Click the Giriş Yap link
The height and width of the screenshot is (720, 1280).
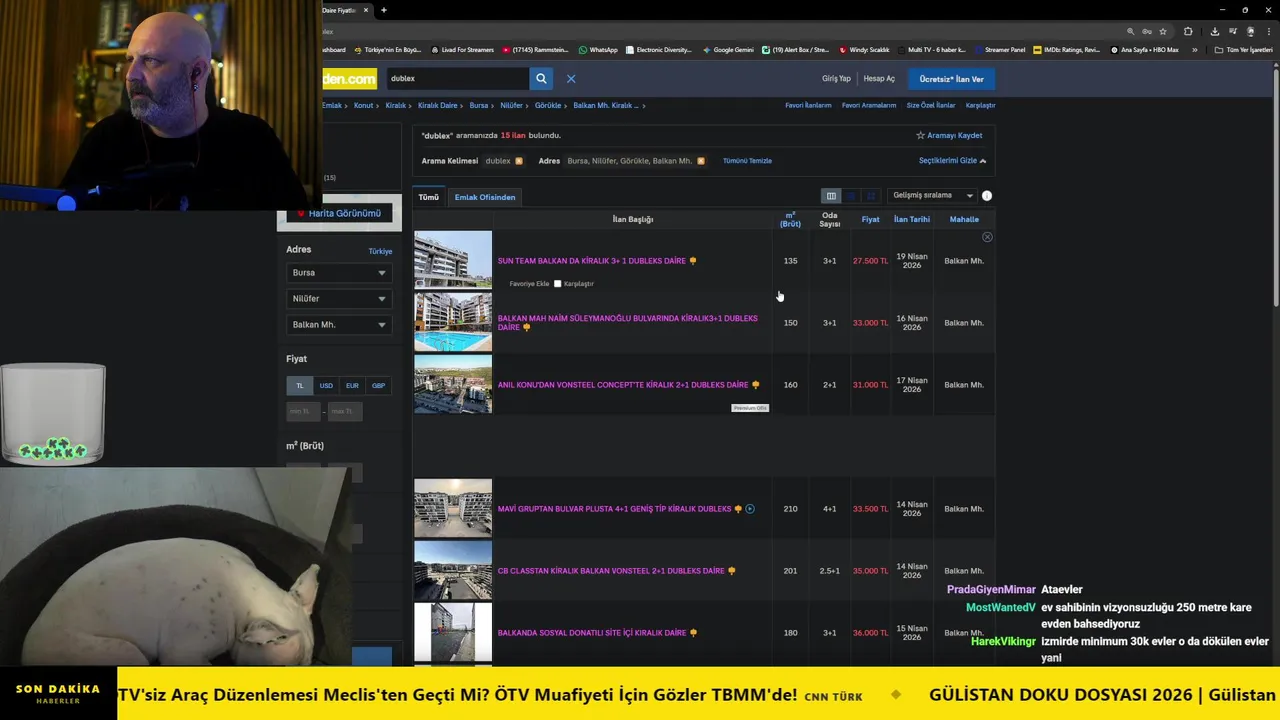point(836,79)
